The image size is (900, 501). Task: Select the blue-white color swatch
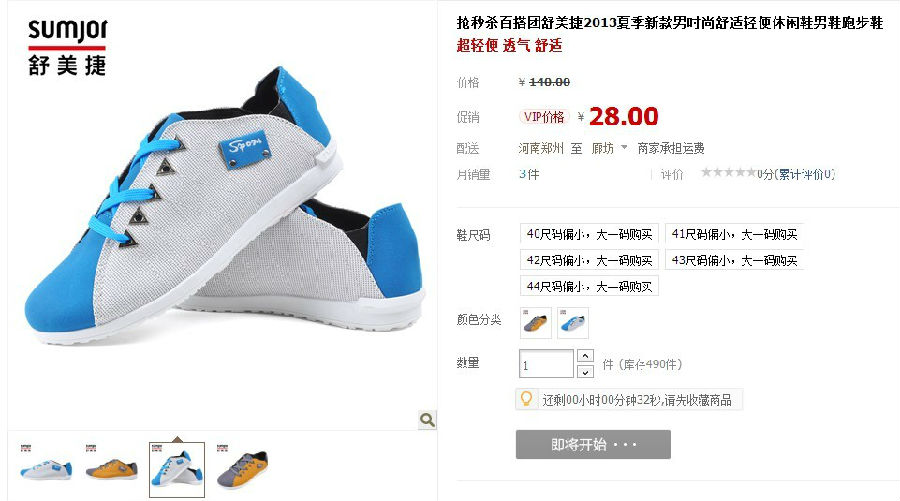pos(573,323)
